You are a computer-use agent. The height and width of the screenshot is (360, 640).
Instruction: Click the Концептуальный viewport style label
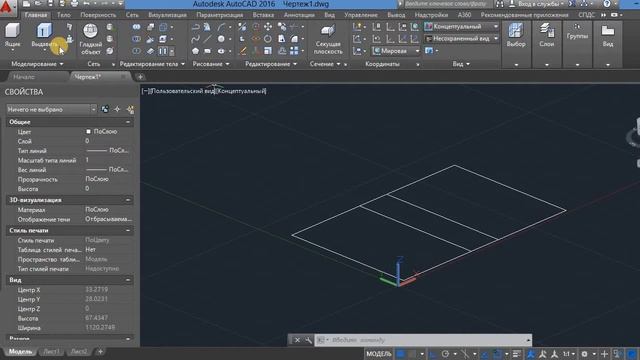[241, 91]
